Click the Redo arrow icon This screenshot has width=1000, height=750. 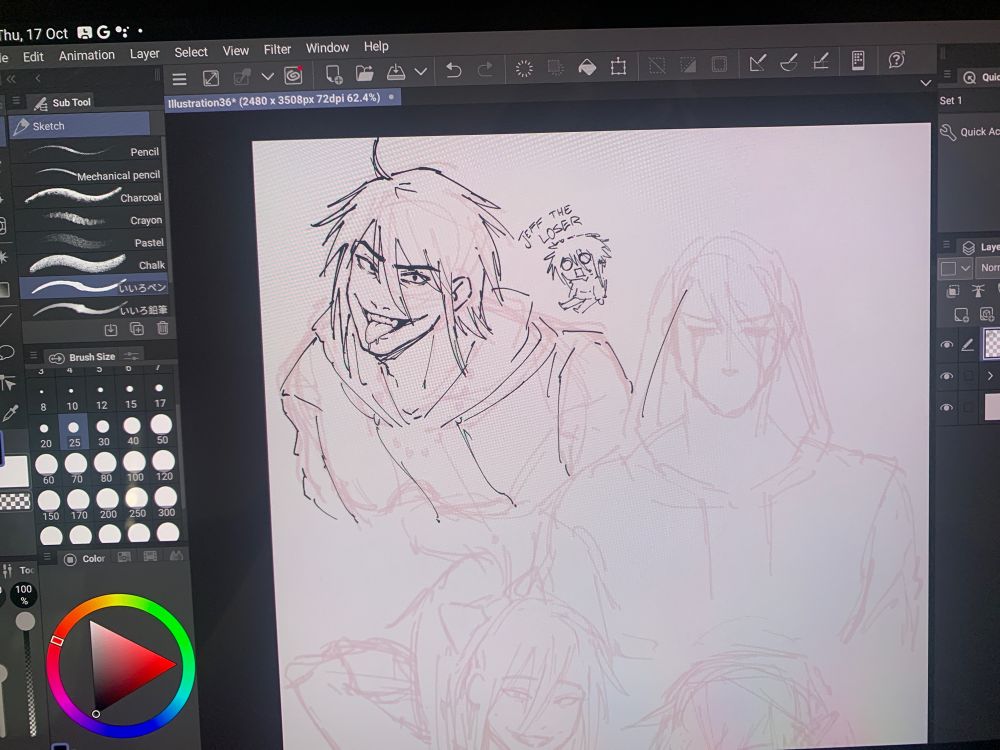tap(485, 69)
